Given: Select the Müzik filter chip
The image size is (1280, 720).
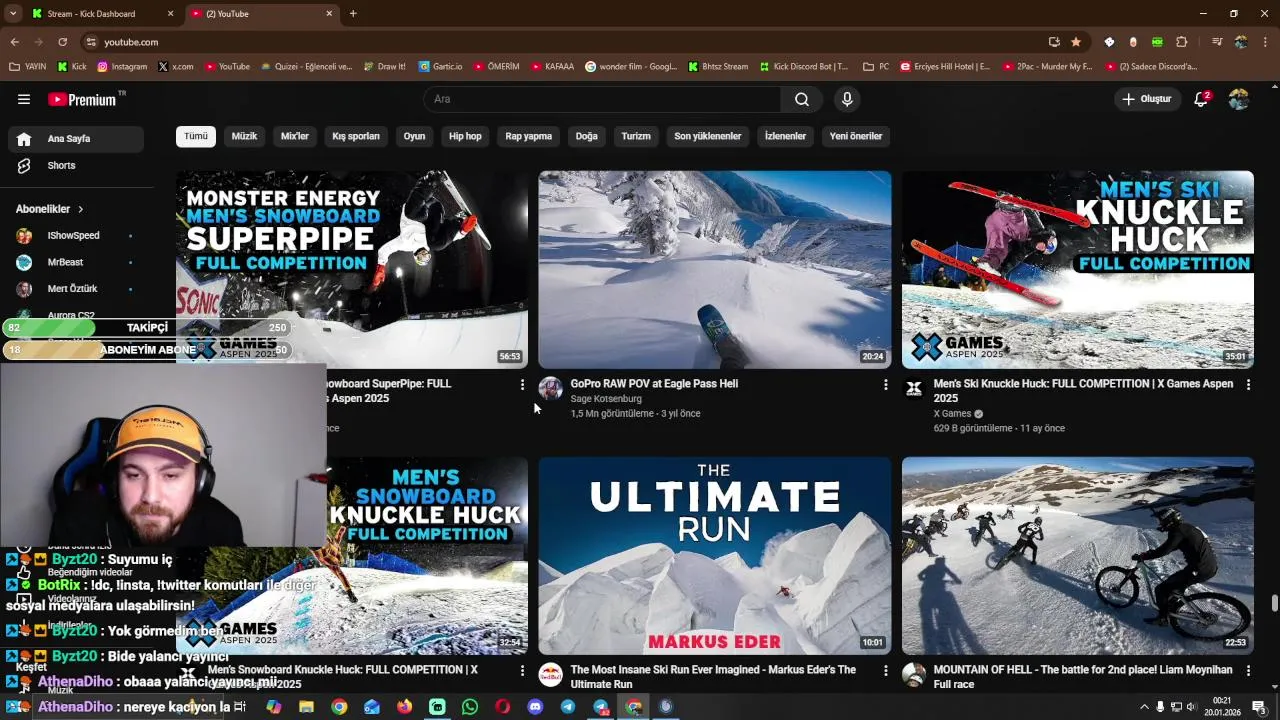Looking at the screenshot, I should (x=244, y=136).
